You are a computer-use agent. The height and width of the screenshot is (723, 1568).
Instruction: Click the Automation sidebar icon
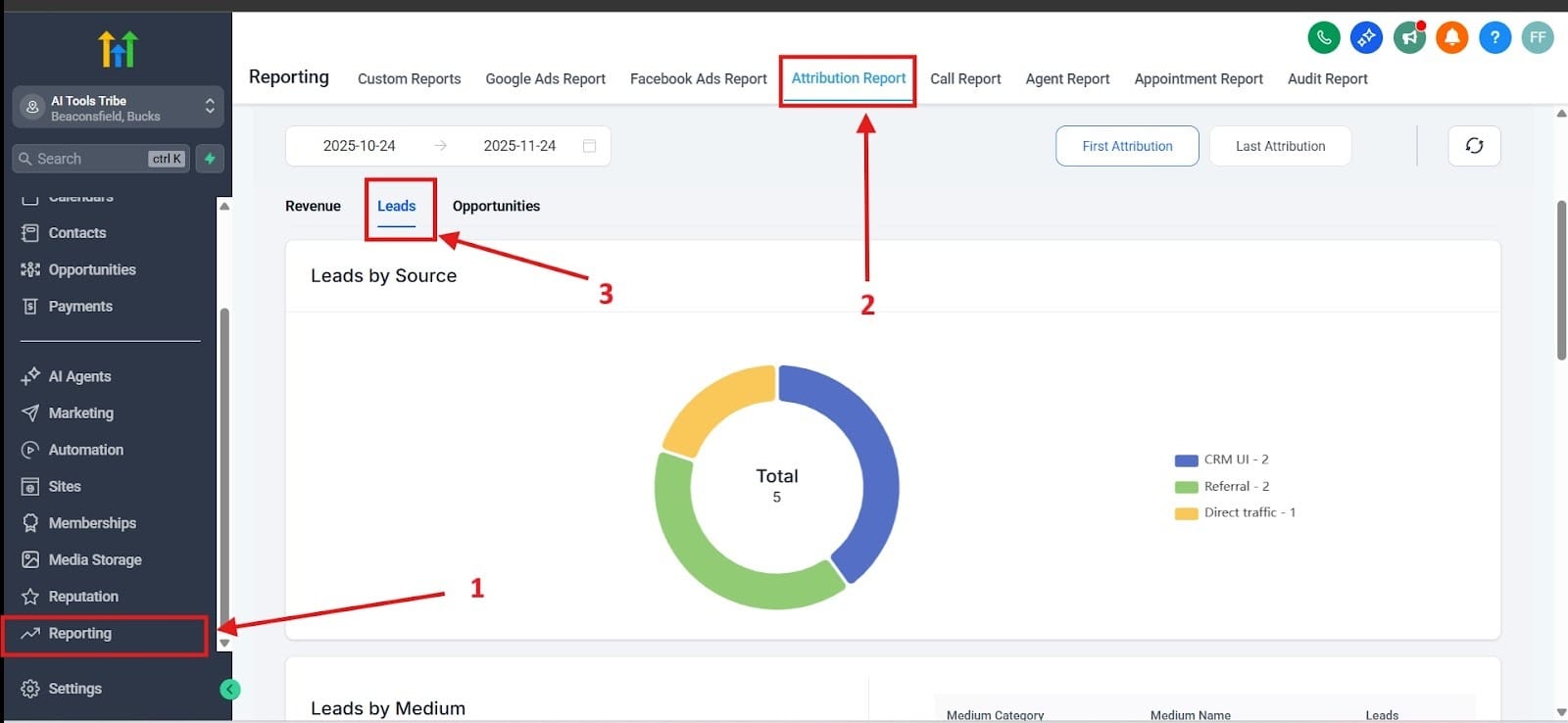pyautogui.click(x=30, y=450)
